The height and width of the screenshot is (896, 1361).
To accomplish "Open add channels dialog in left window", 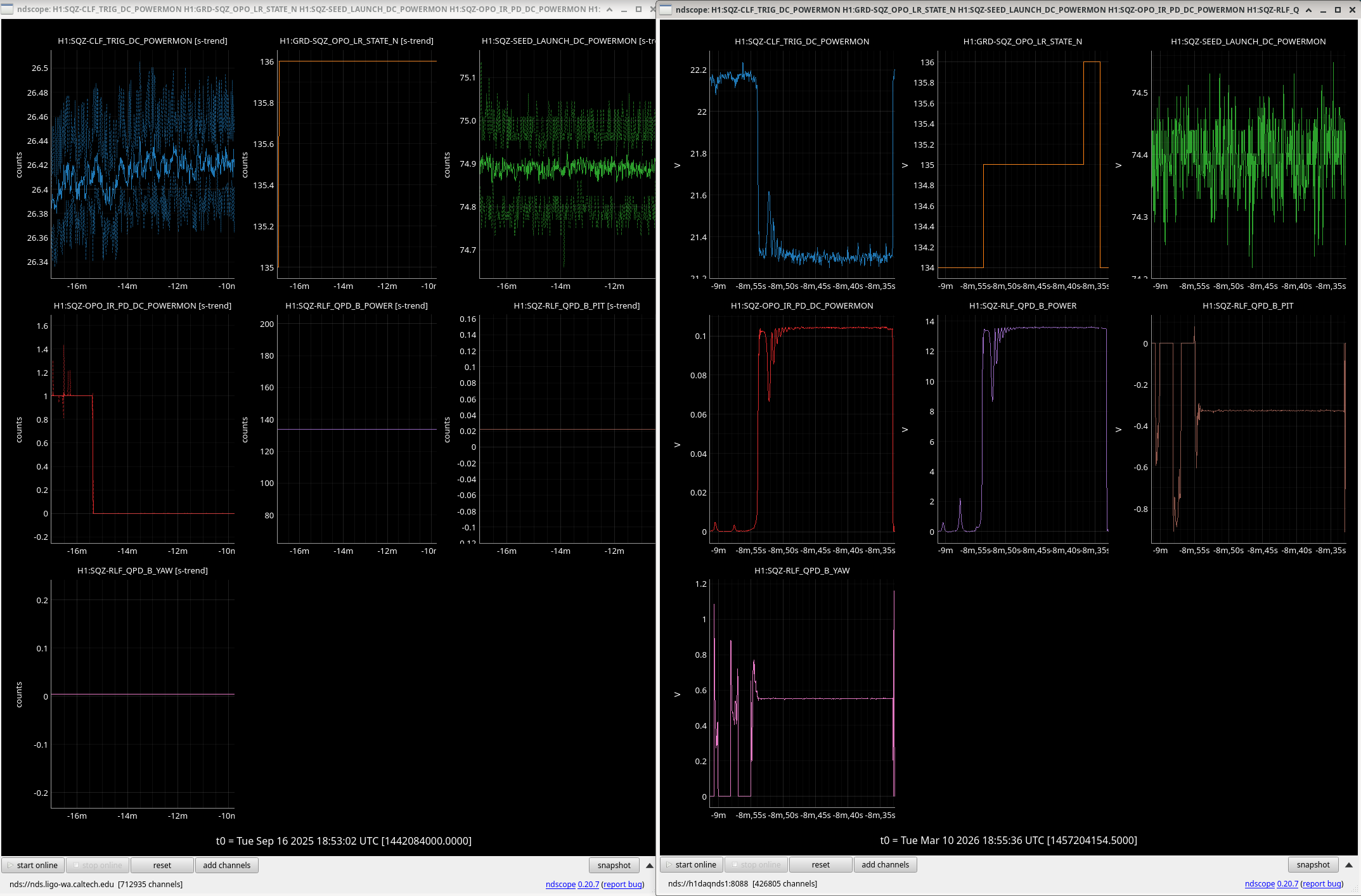I will [x=226, y=866].
